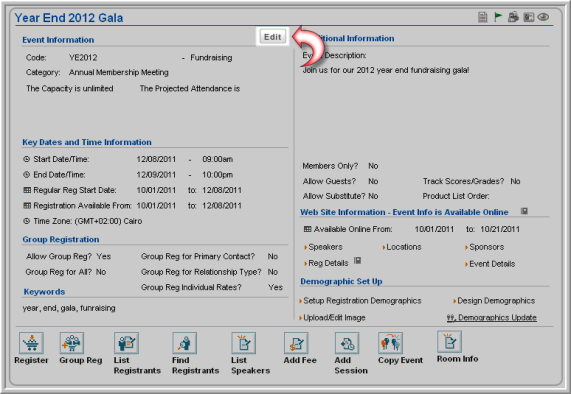
Task: Click the Keywords heading
Action: point(44,292)
